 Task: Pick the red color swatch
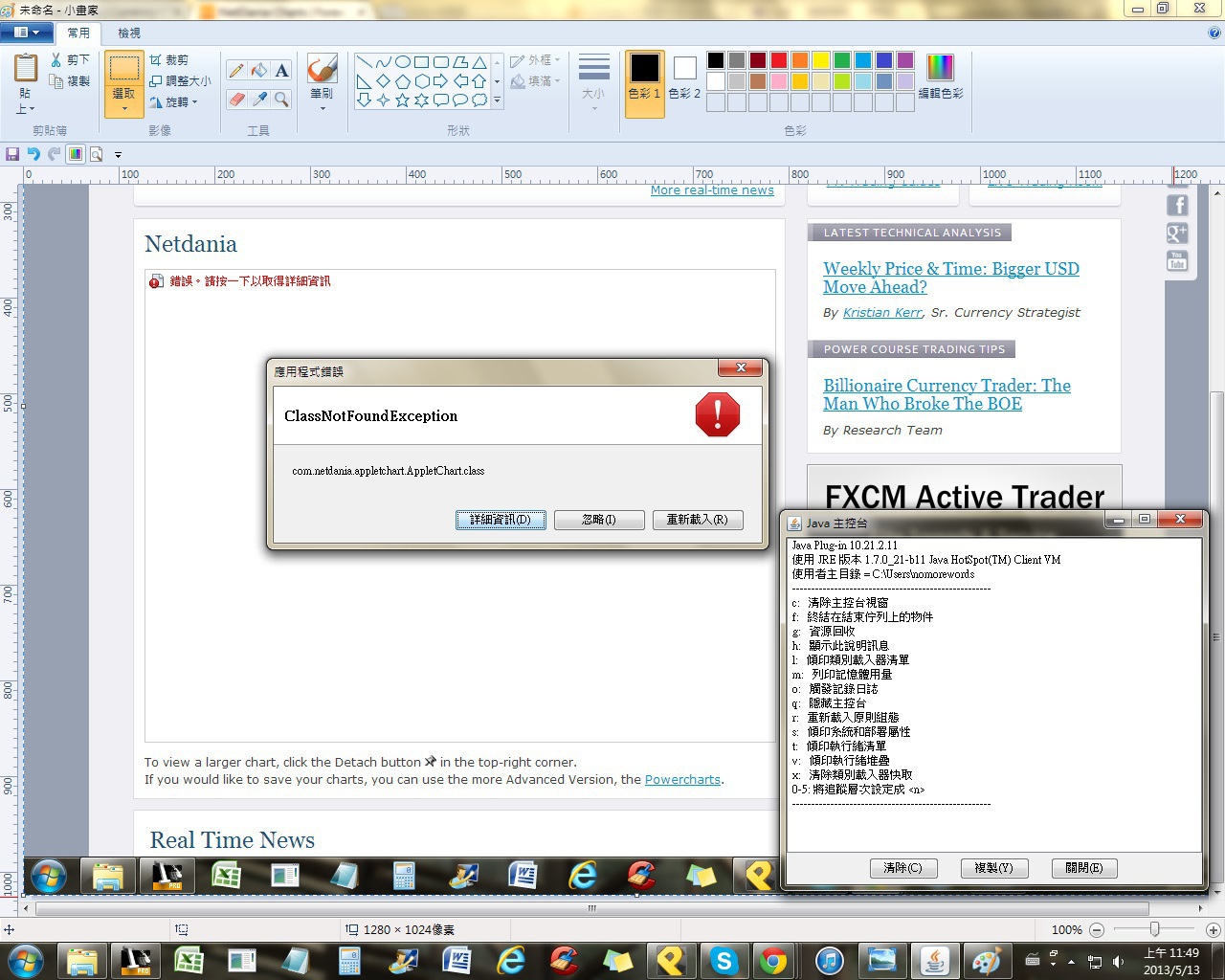click(x=779, y=60)
